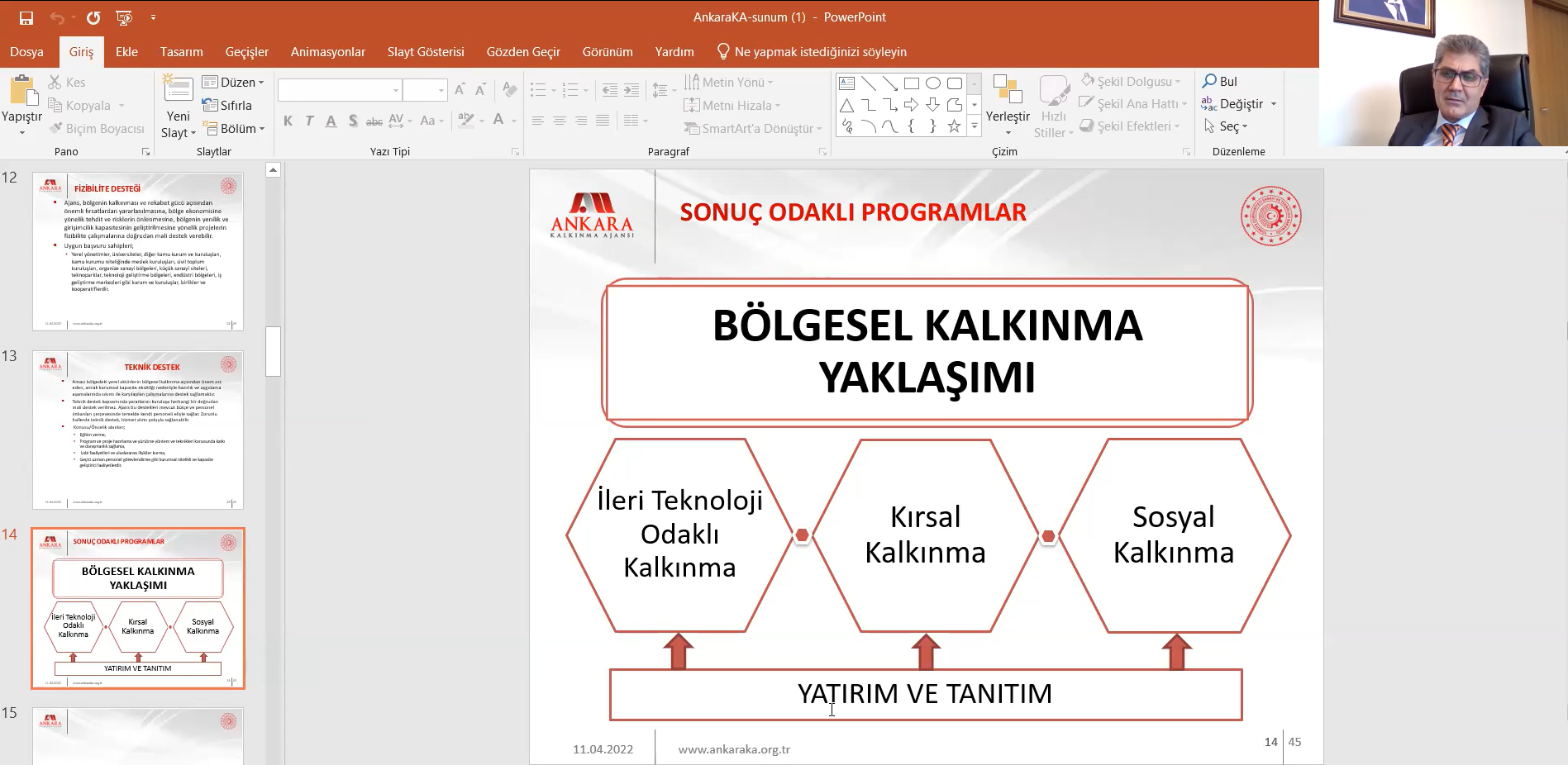Click the increase indent icon
1568x765 pixels.
pyautogui.click(x=631, y=89)
